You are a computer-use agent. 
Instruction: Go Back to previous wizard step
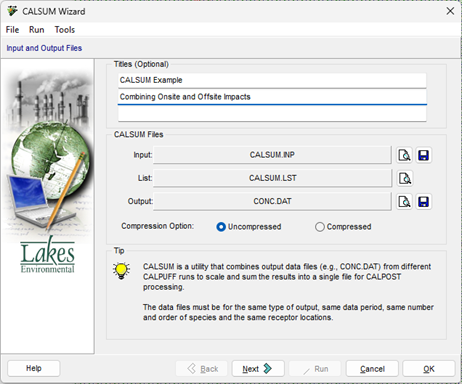click(202, 369)
